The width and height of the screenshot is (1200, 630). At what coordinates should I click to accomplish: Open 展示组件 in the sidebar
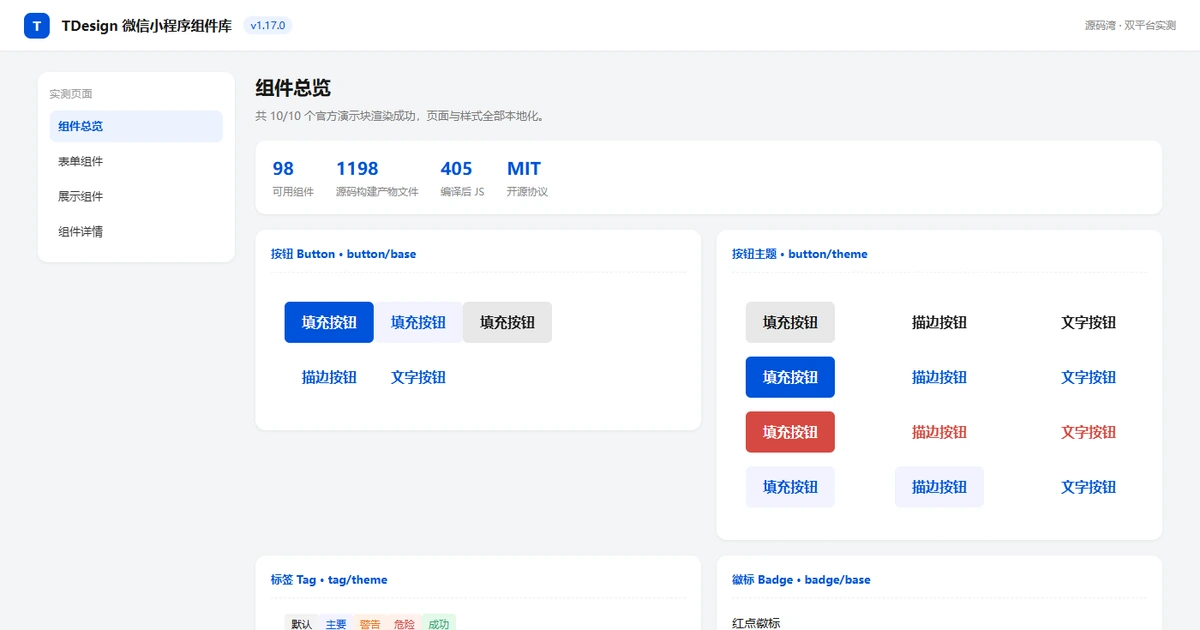(x=136, y=196)
